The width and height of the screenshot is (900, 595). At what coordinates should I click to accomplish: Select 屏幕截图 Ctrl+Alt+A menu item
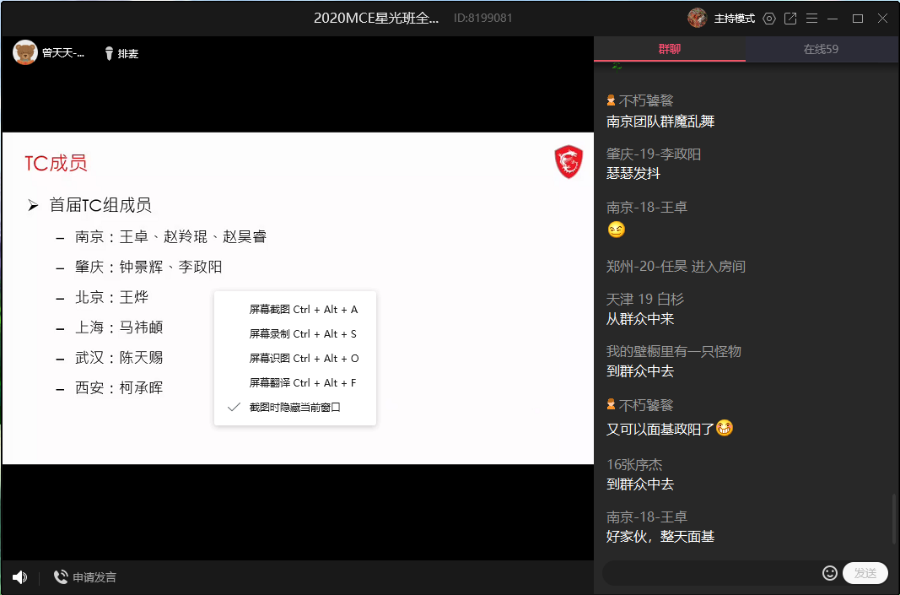(x=302, y=310)
